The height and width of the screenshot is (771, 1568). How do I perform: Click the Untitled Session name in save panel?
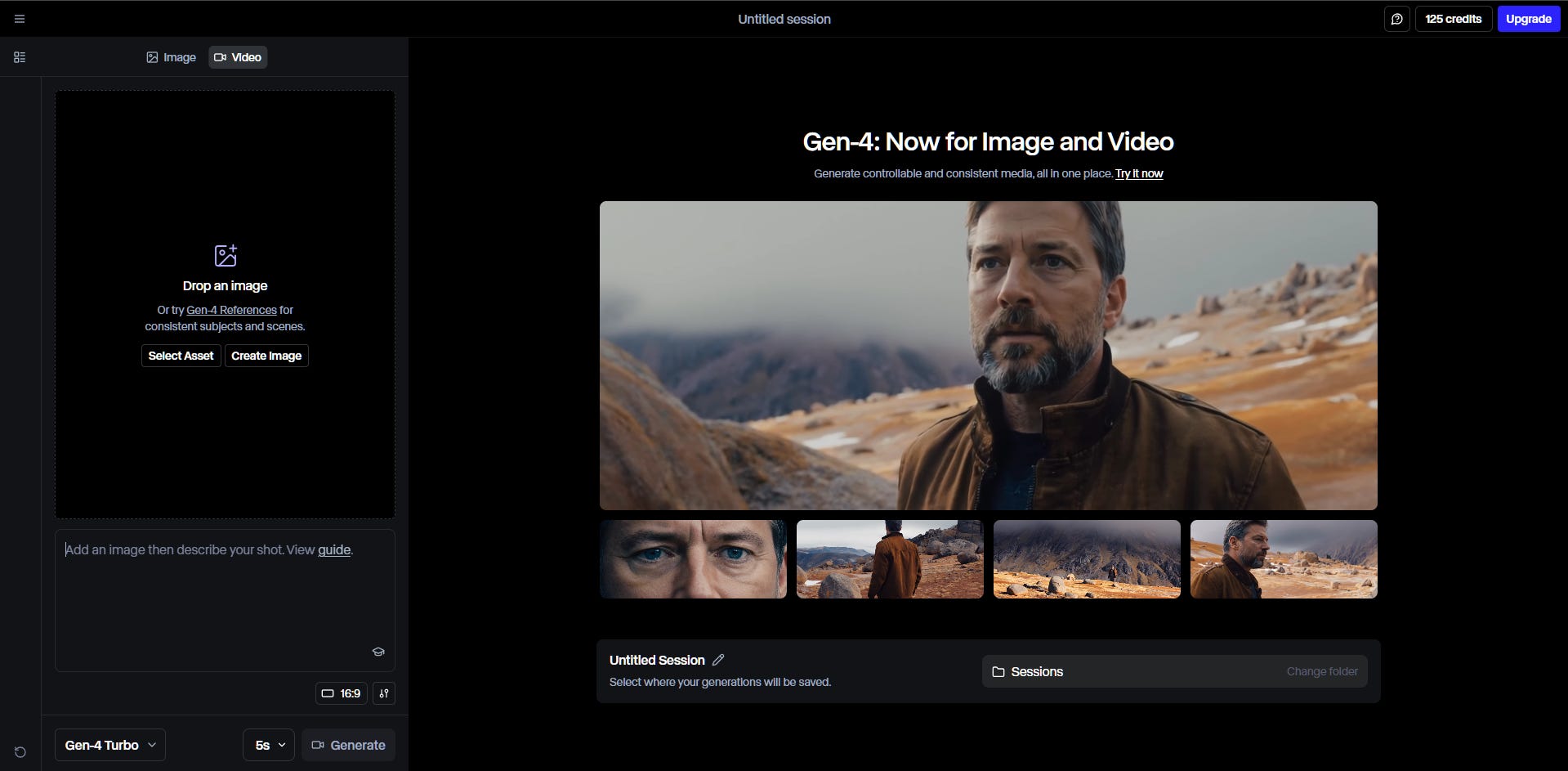[x=657, y=660]
